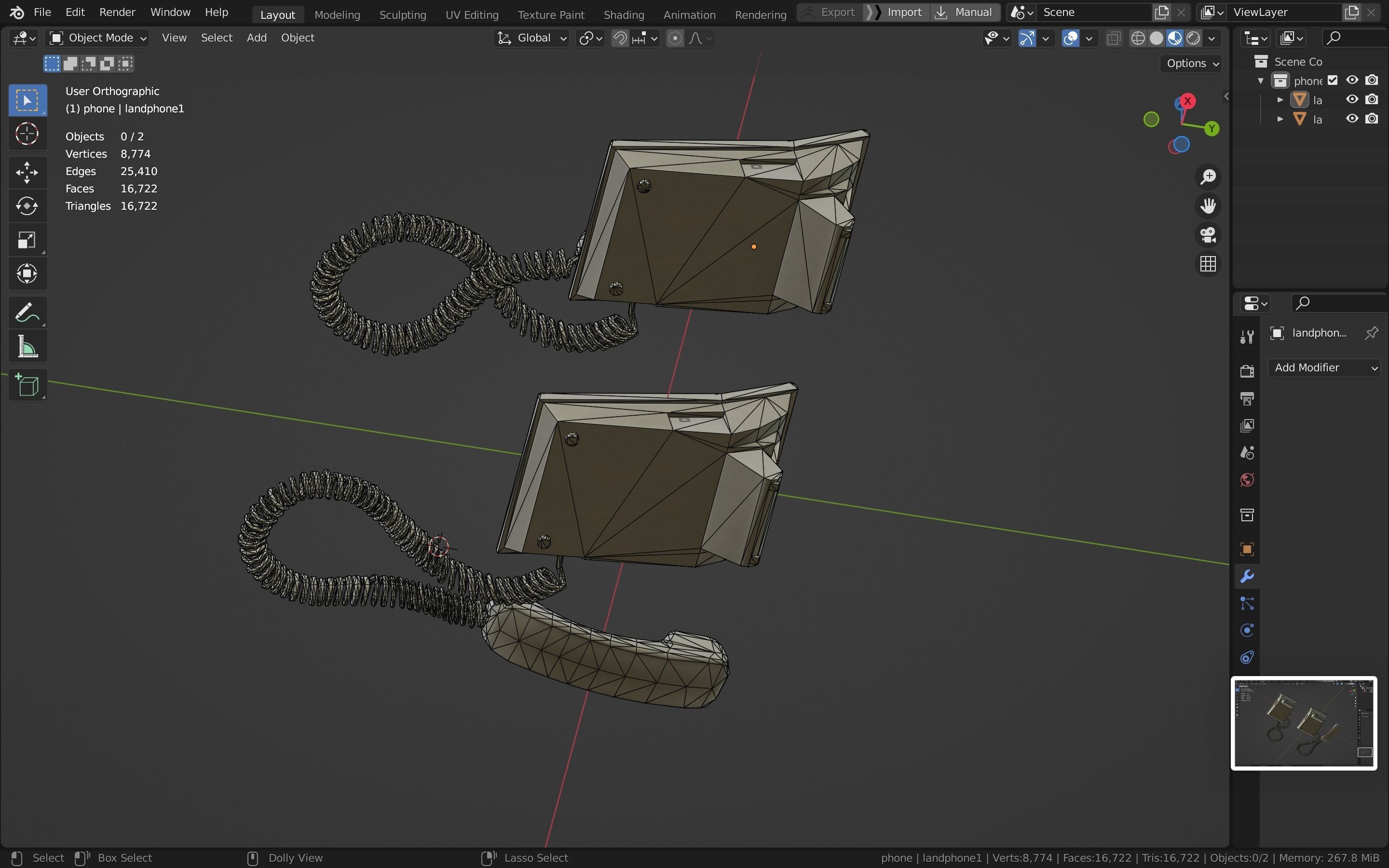Viewport: 1389px width, 868px height.
Task: Open overlays options dropdown arrow
Action: (1089, 39)
